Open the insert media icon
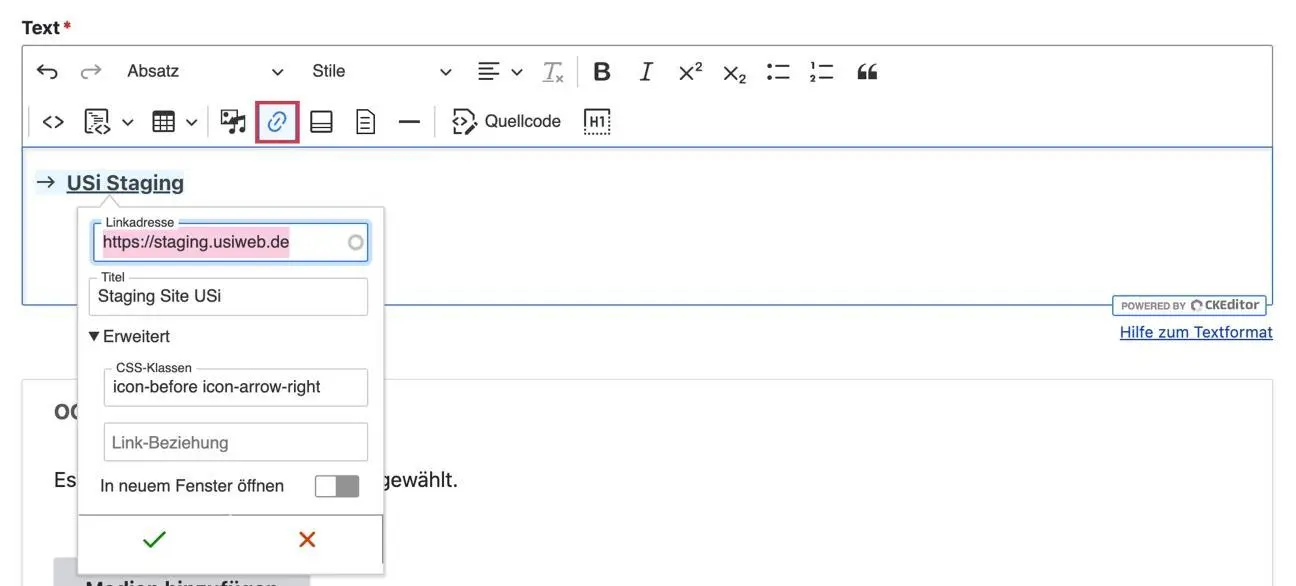The height and width of the screenshot is (586, 1296). click(x=233, y=122)
